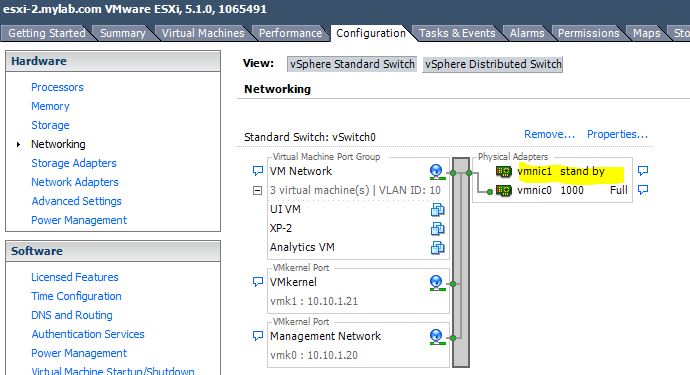Open Storage in Hardware list
Image resolution: width=690 pixels, height=375 pixels.
tap(50, 125)
